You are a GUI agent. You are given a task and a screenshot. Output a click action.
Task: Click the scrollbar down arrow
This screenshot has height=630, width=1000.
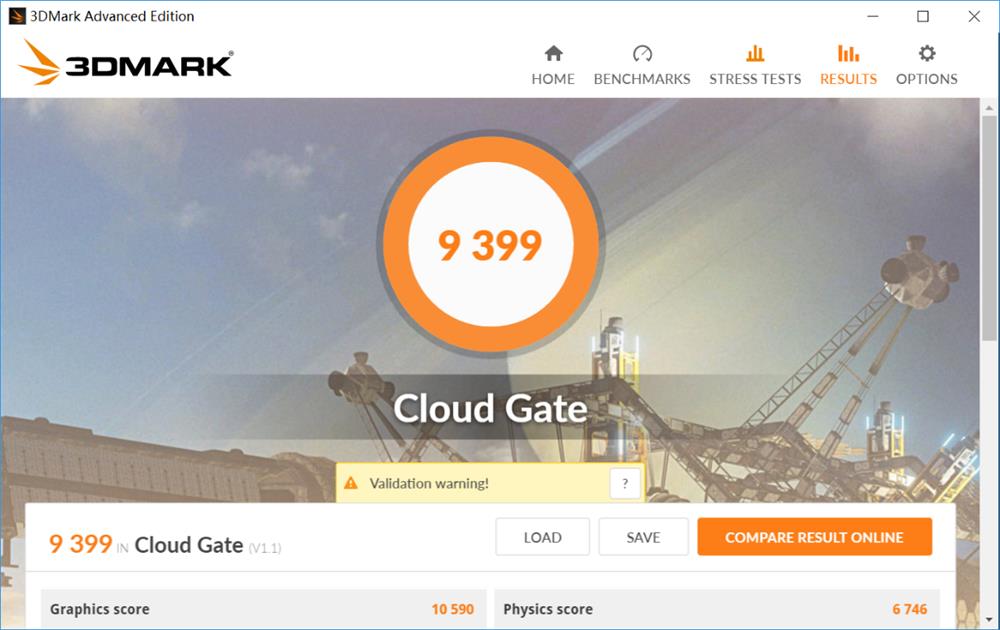coord(989,619)
